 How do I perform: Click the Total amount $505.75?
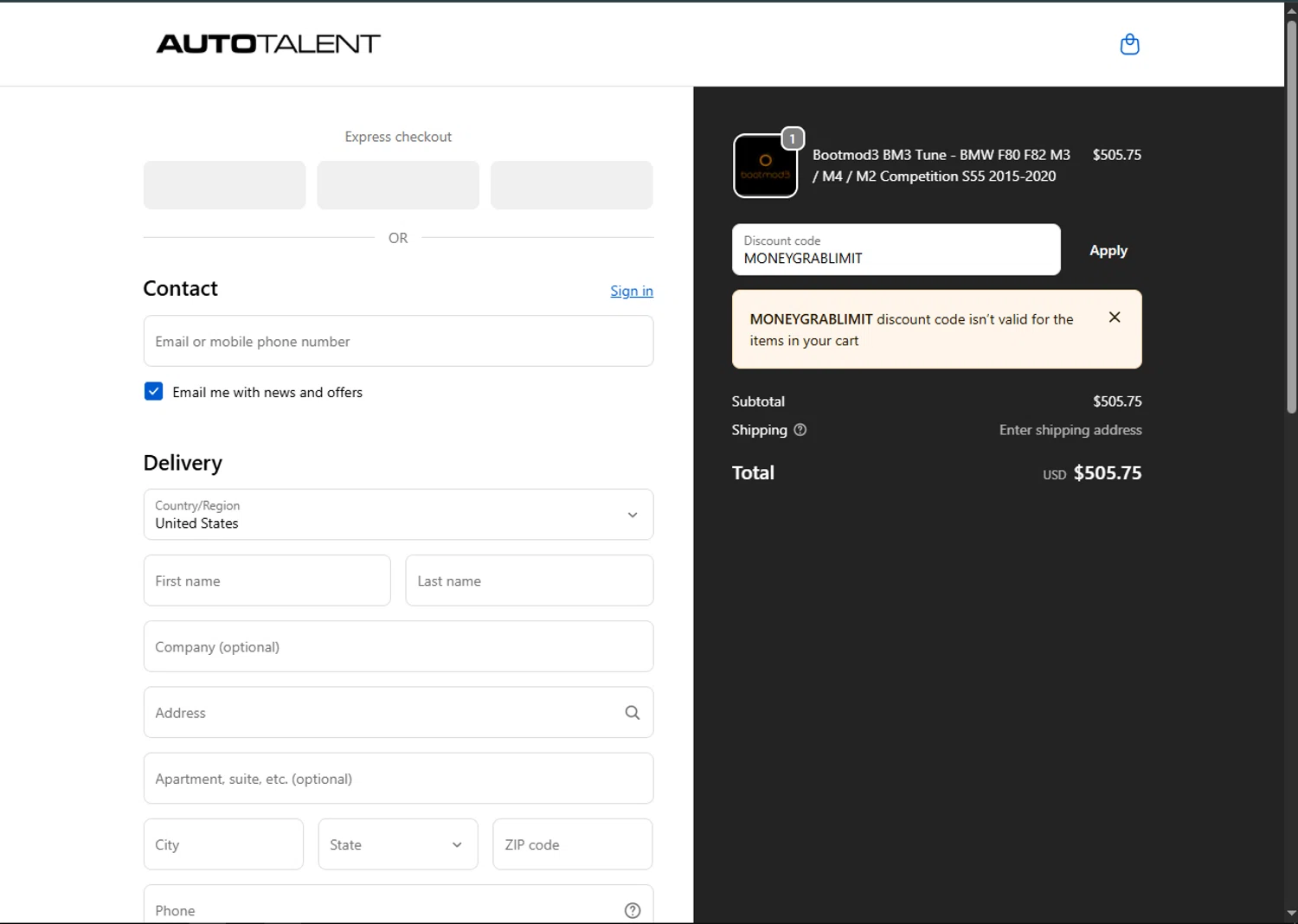click(x=1108, y=473)
